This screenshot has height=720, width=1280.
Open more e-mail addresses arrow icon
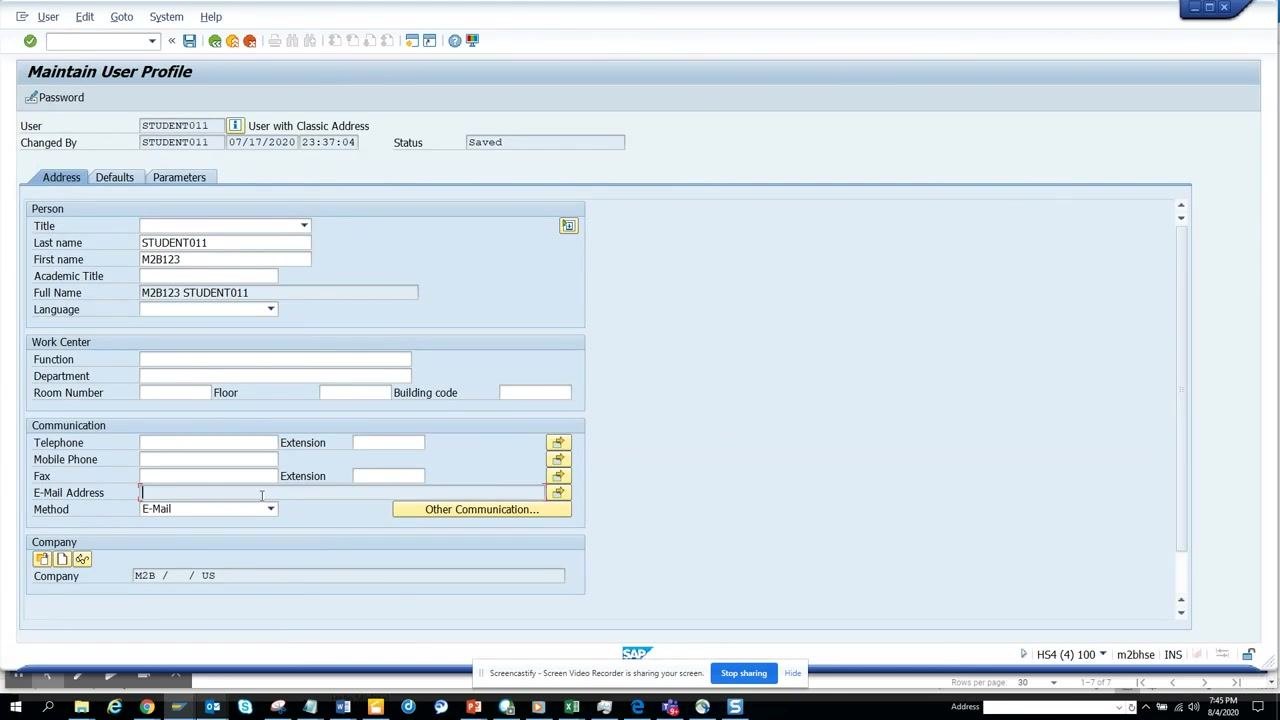point(559,493)
